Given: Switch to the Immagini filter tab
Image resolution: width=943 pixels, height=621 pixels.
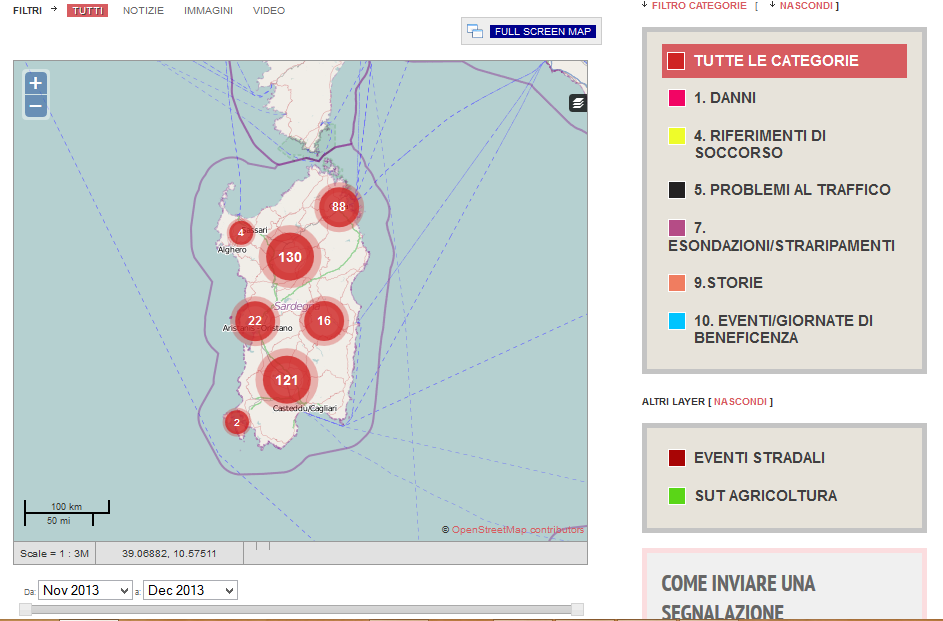Looking at the screenshot, I should pos(208,11).
